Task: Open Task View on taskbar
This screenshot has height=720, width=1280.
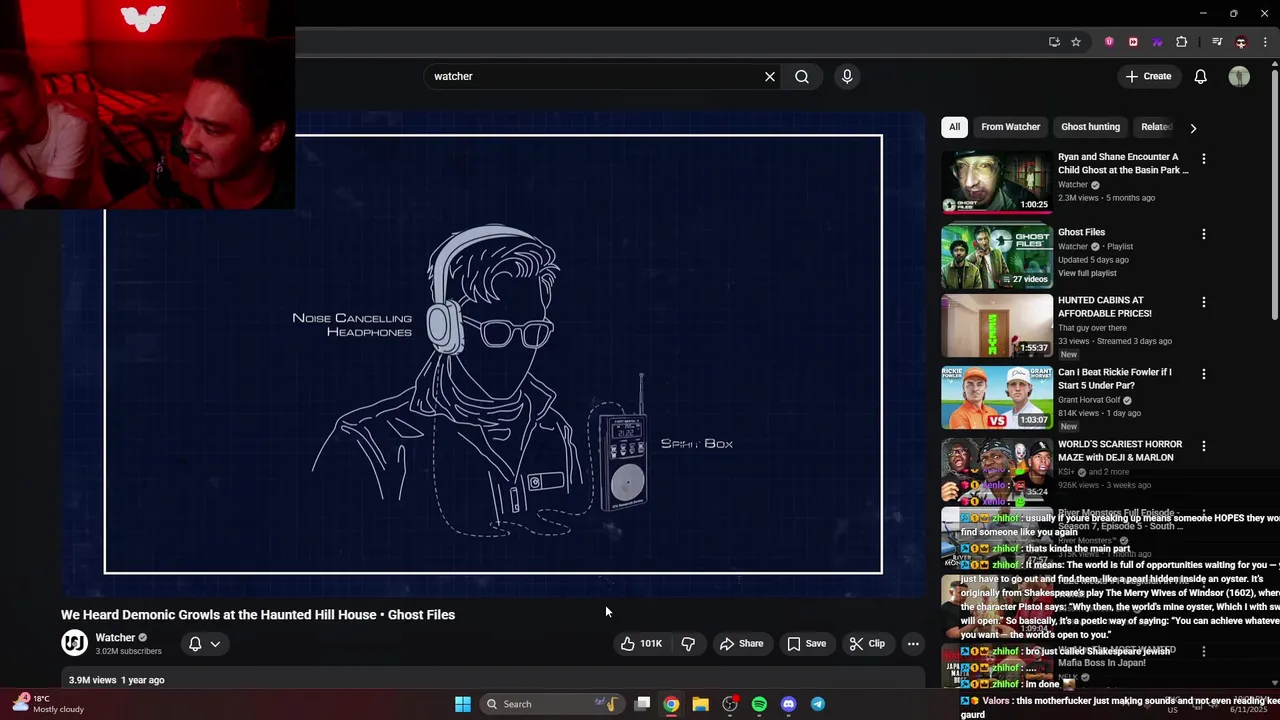Action: coord(643,704)
